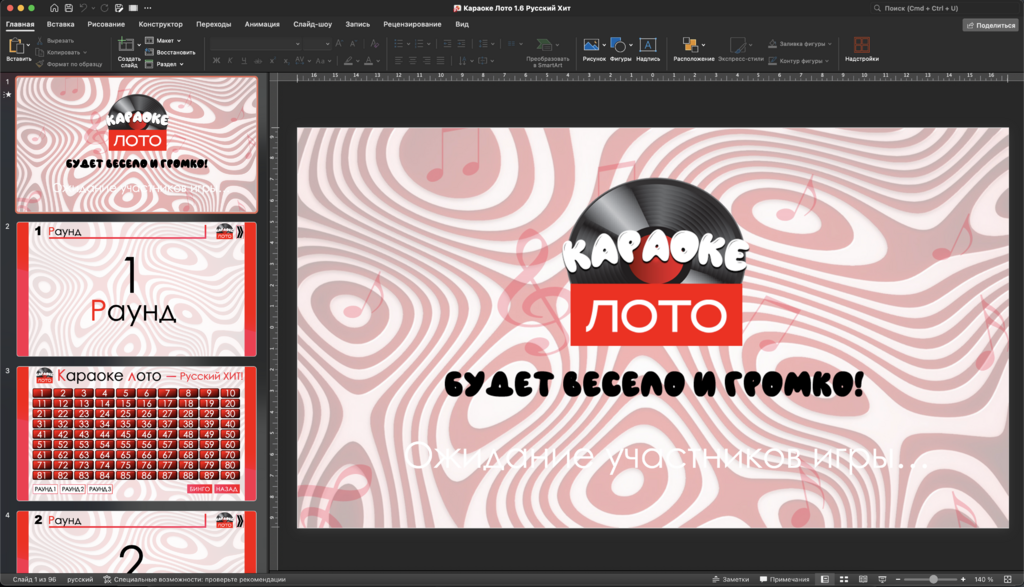This screenshot has width=1024, height=587.
Task: Open the Анимация tab
Action: pos(262,24)
